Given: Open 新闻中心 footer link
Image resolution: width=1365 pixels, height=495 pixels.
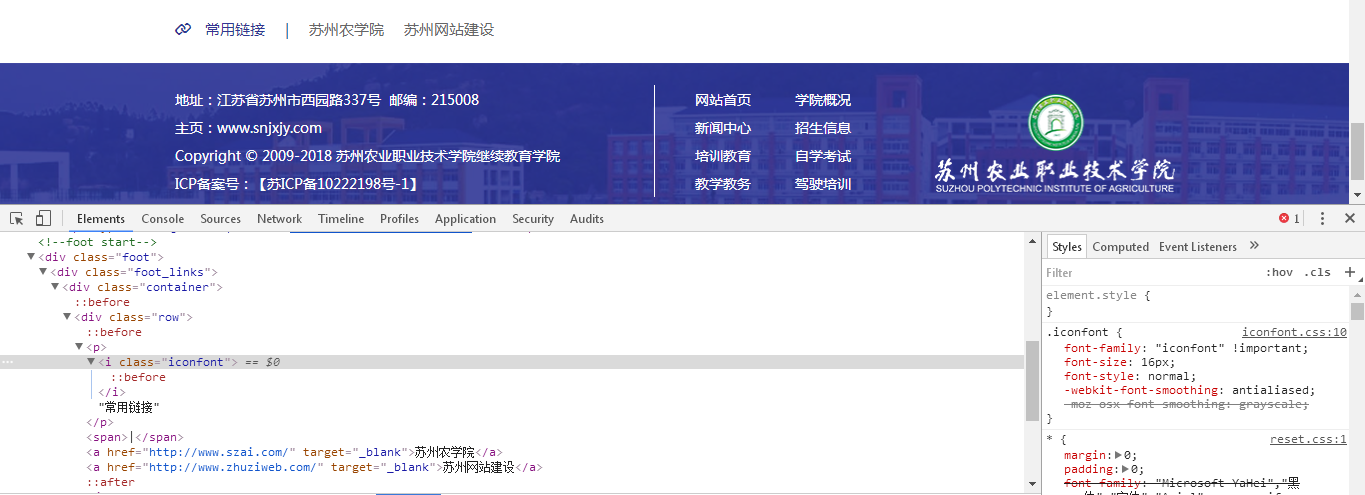Looking at the screenshot, I should pyautogui.click(x=723, y=128).
